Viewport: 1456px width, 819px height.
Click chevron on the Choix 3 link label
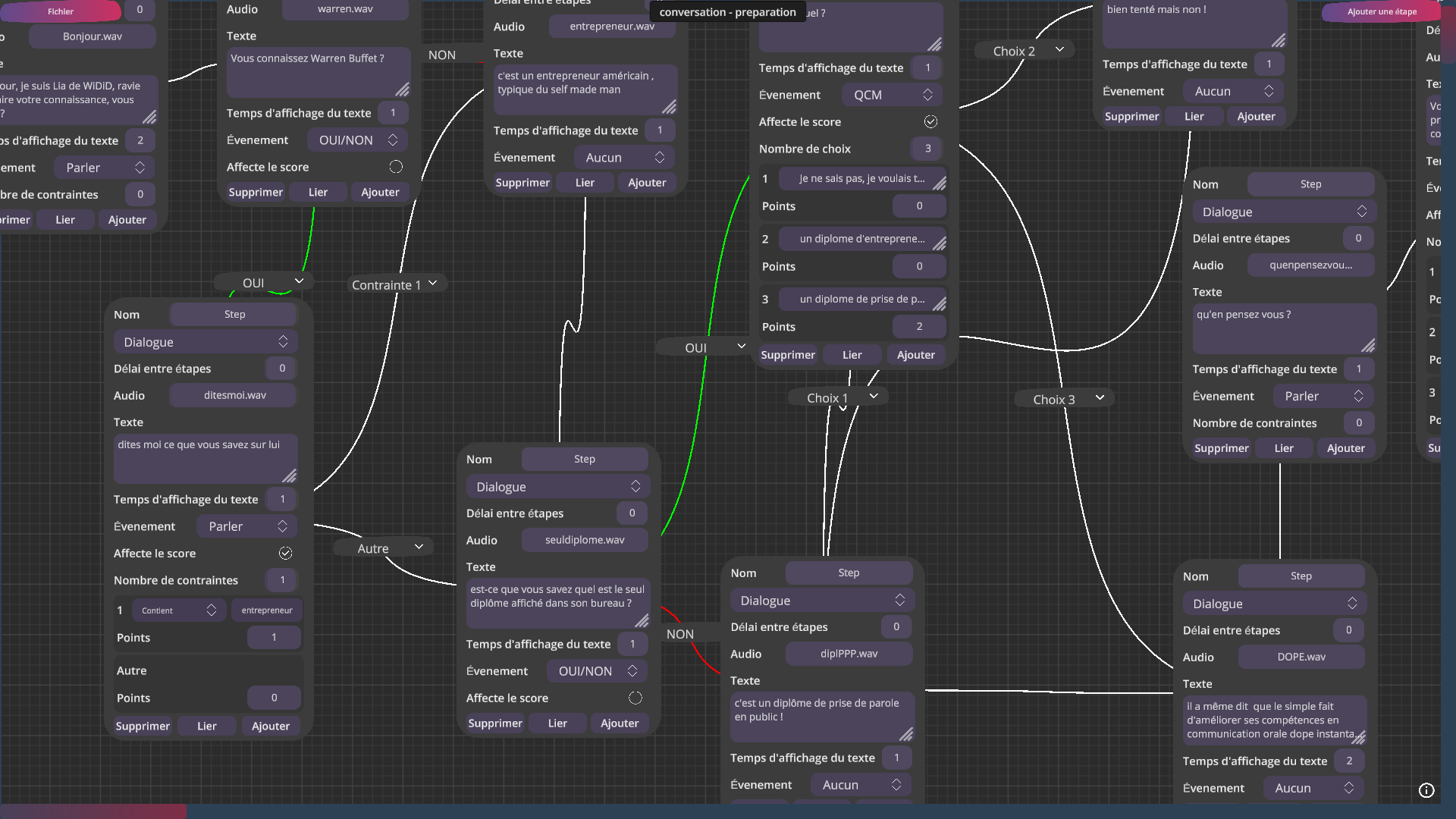pos(1100,397)
